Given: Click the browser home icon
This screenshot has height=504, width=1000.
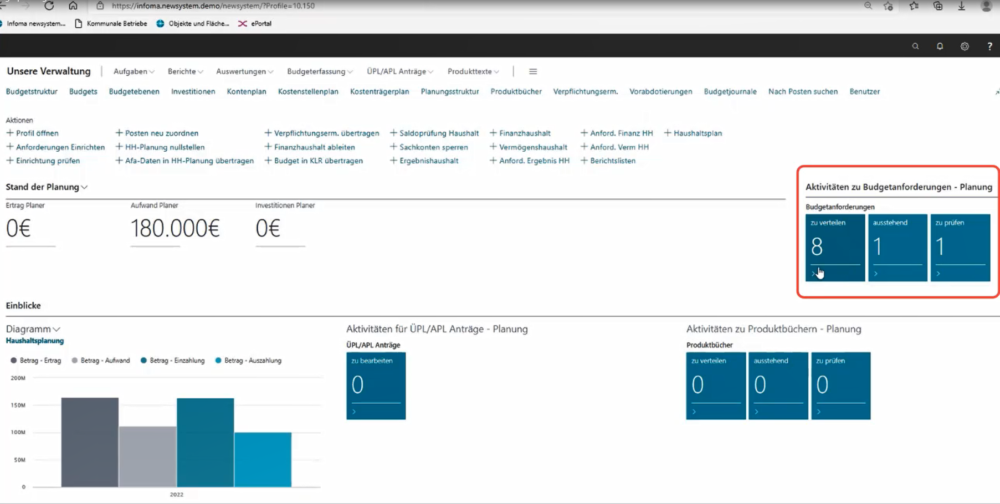Looking at the screenshot, I should point(74,5).
